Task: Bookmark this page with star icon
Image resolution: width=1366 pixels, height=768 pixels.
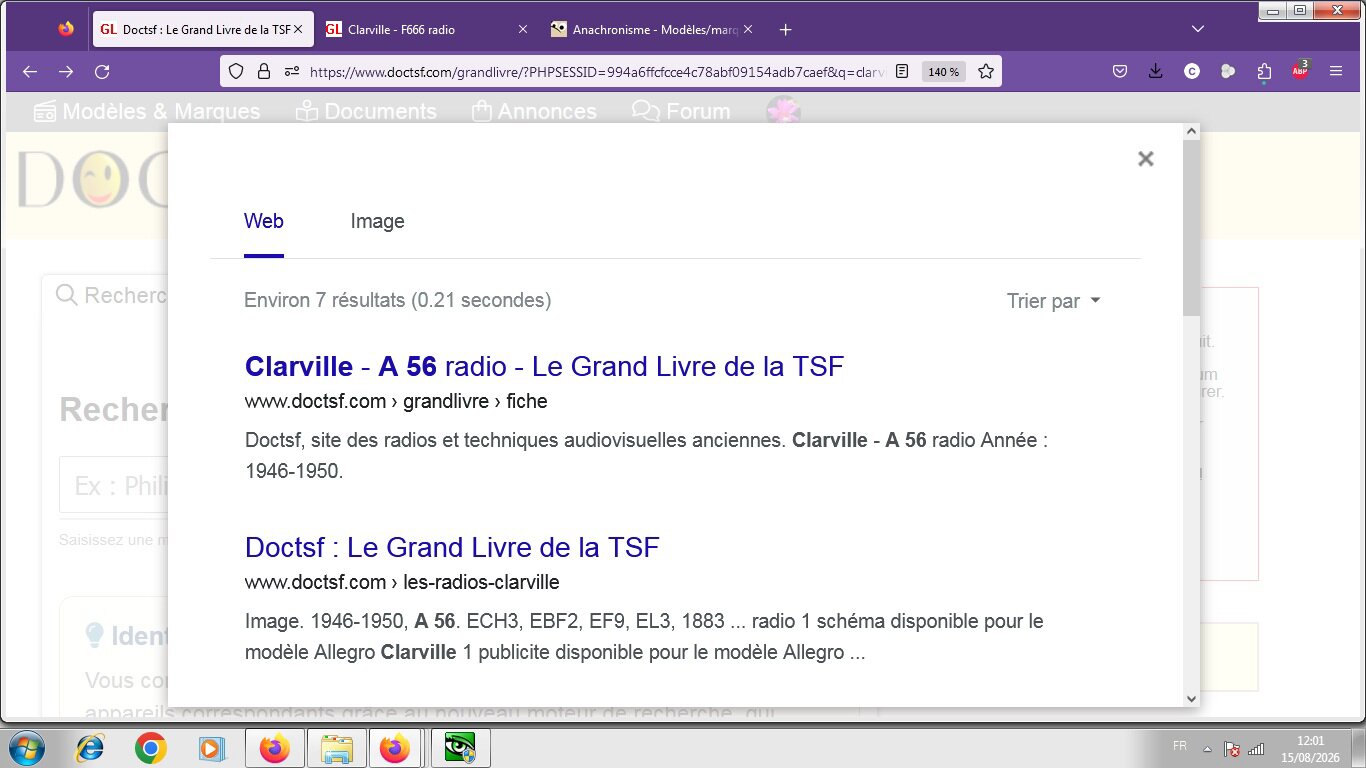Action: (986, 71)
